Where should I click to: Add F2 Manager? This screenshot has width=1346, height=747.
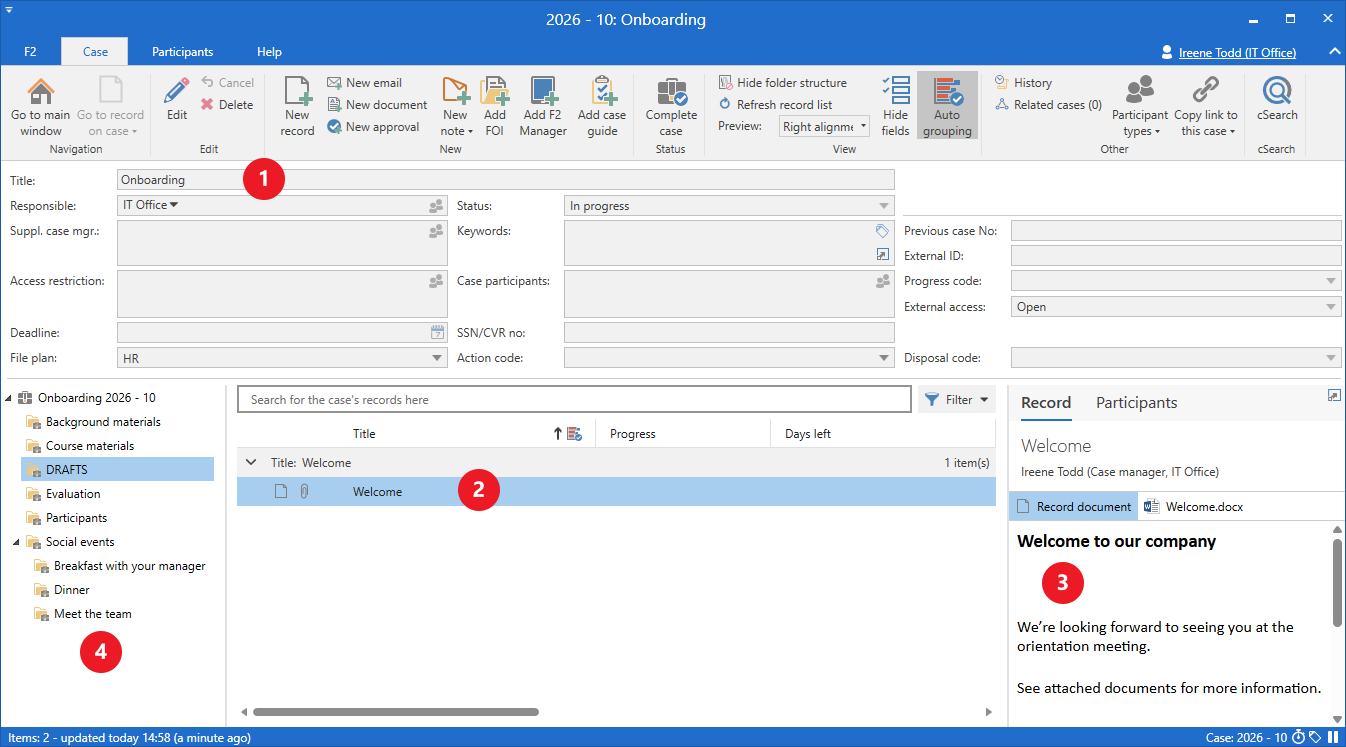(543, 106)
